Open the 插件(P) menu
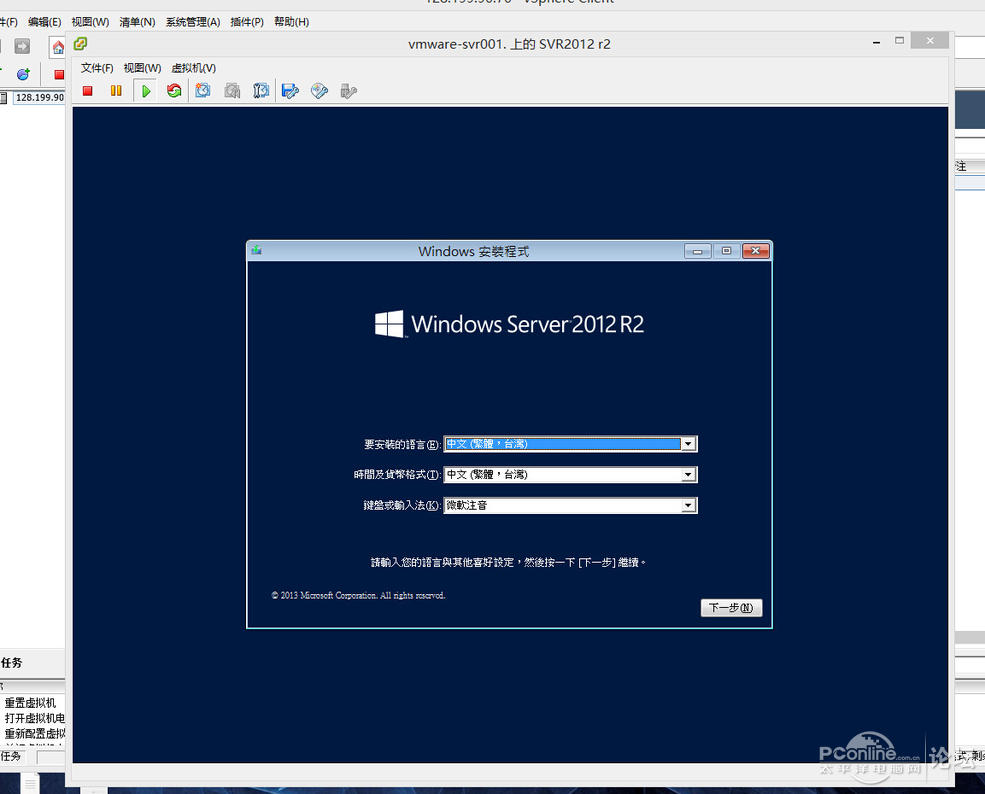985x794 pixels. [247, 22]
